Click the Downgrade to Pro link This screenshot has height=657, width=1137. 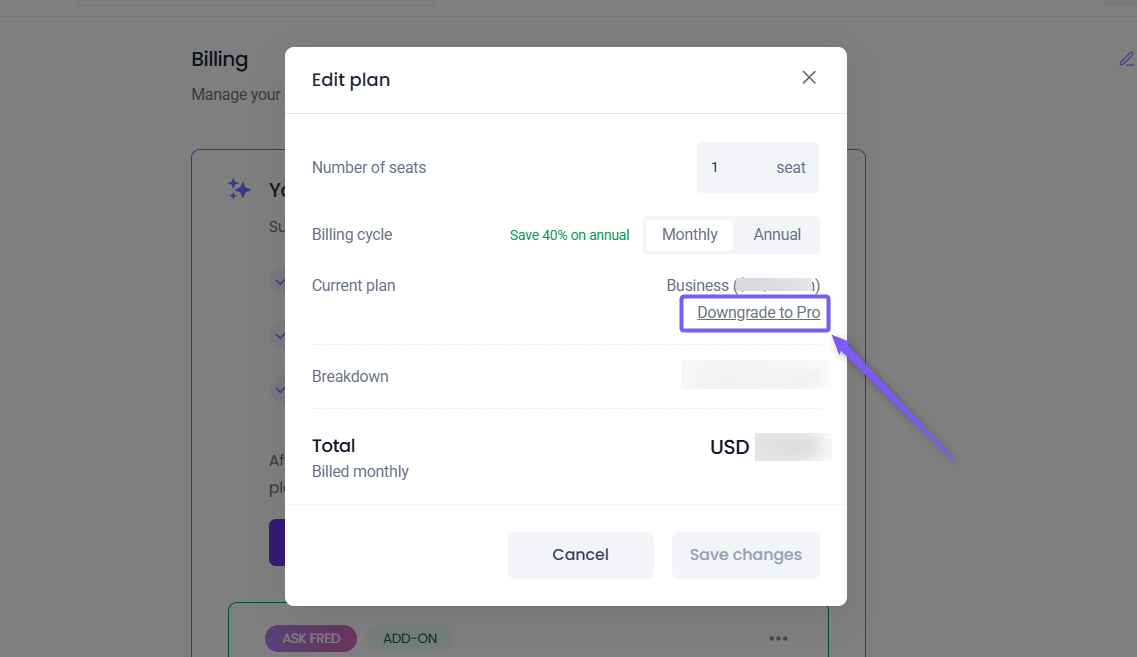point(758,313)
